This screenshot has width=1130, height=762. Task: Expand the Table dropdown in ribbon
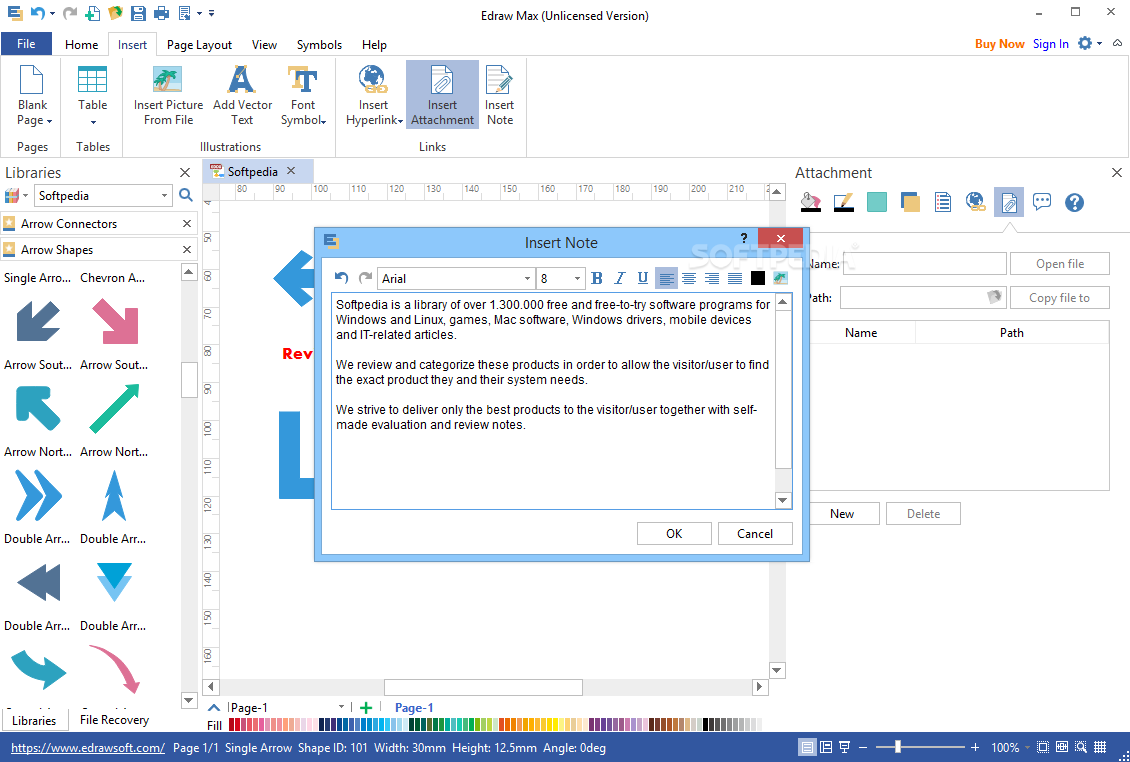[x=93, y=122]
